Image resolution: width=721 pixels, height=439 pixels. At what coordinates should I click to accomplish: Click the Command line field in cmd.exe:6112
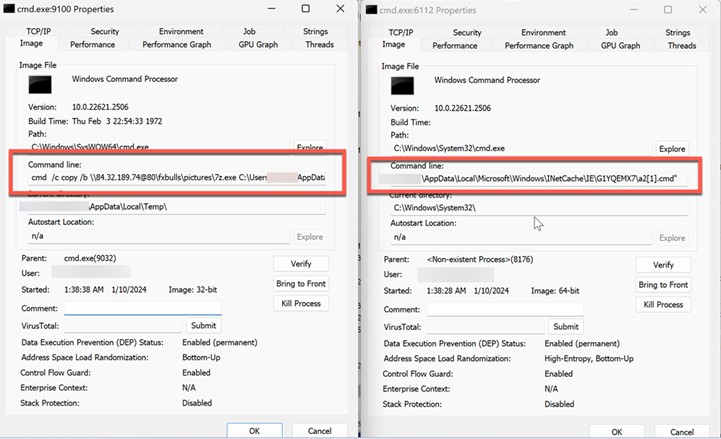pyautogui.click(x=527, y=178)
